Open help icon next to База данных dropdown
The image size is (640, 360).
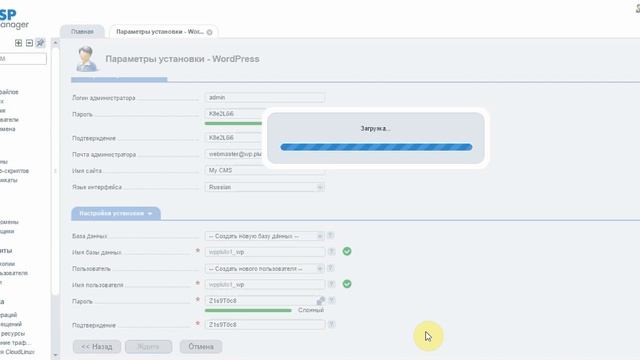point(331,236)
